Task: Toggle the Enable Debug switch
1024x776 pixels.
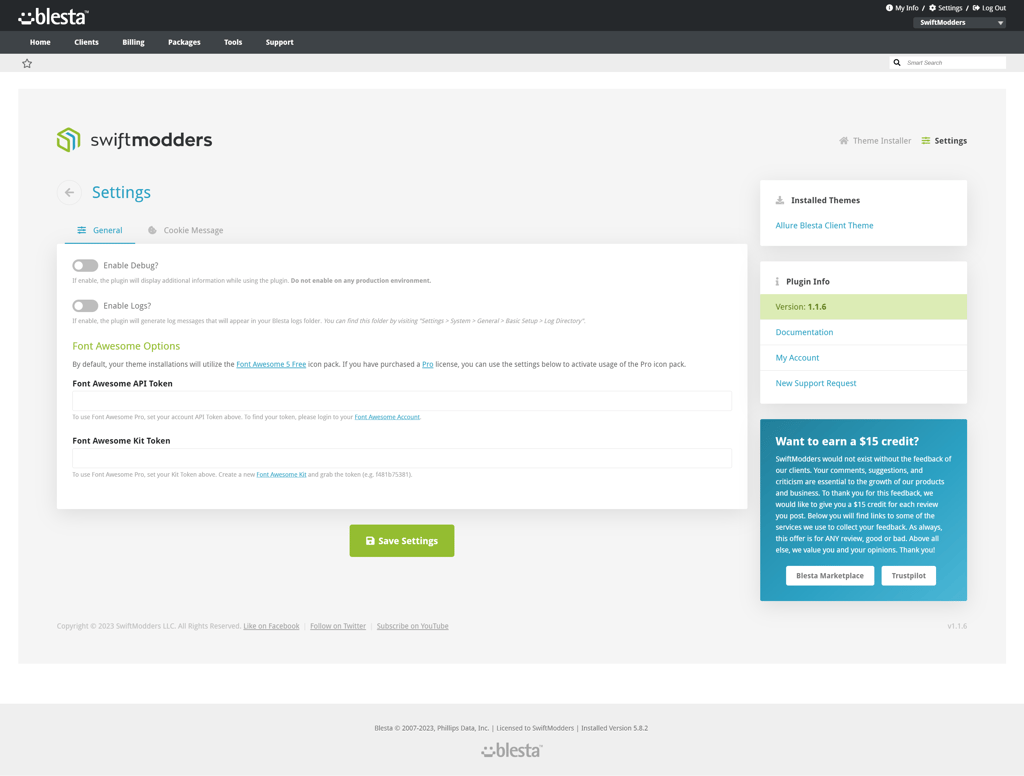Action: [85, 265]
